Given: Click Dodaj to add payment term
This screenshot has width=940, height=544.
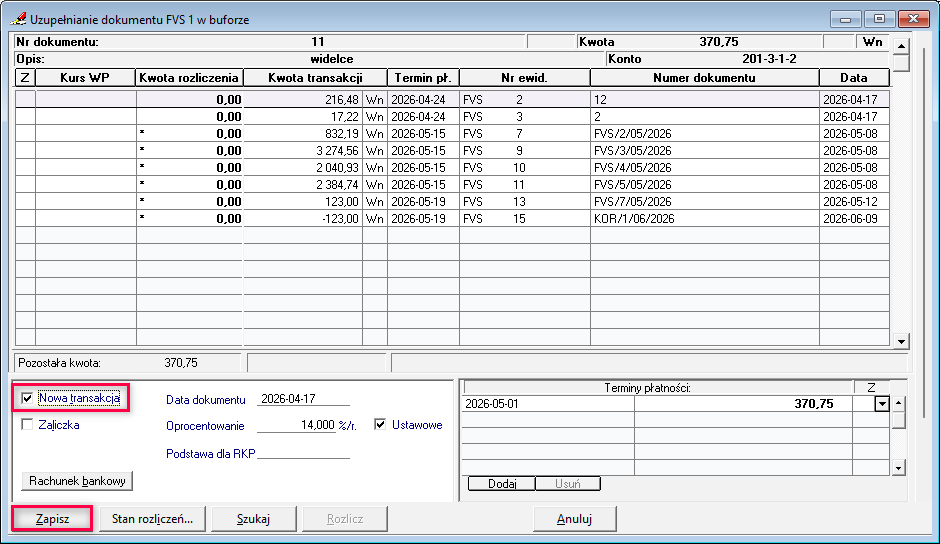Looking at the screenshot, I should (502, 483).
